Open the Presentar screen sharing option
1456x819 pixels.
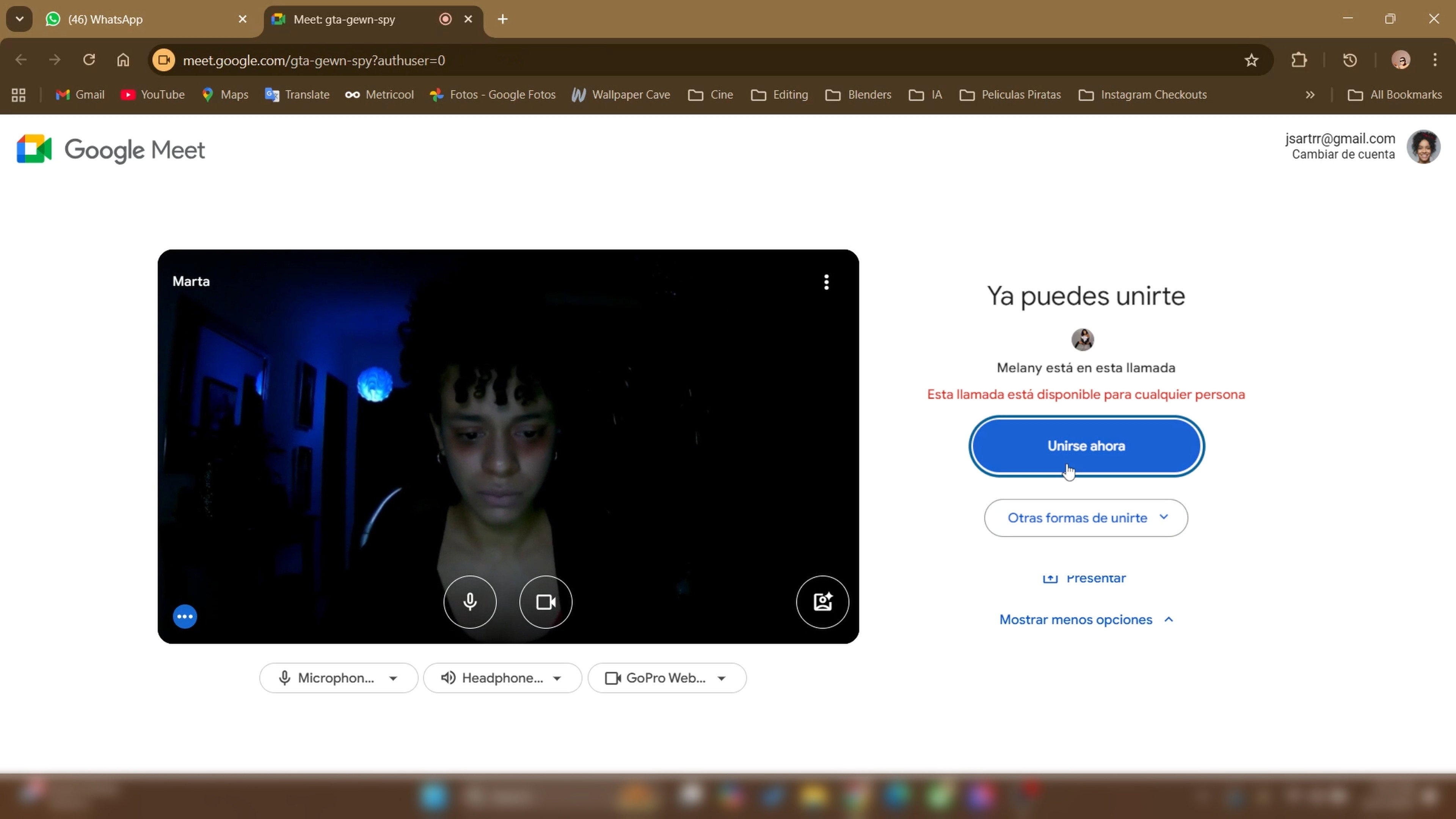(x=1084, y=577)
